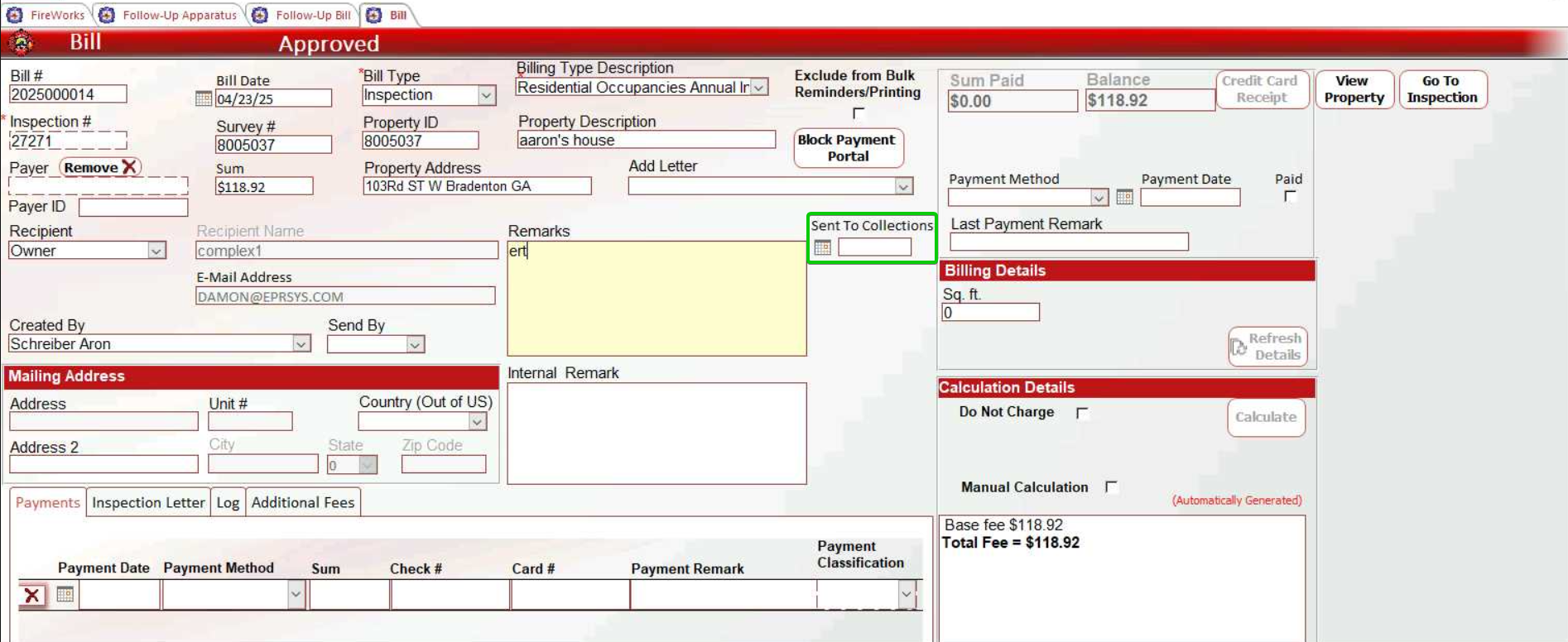Check the Manual Calculation checkbox
This screenshot has width=1568, height=642.
click(x=1111, y=487)
